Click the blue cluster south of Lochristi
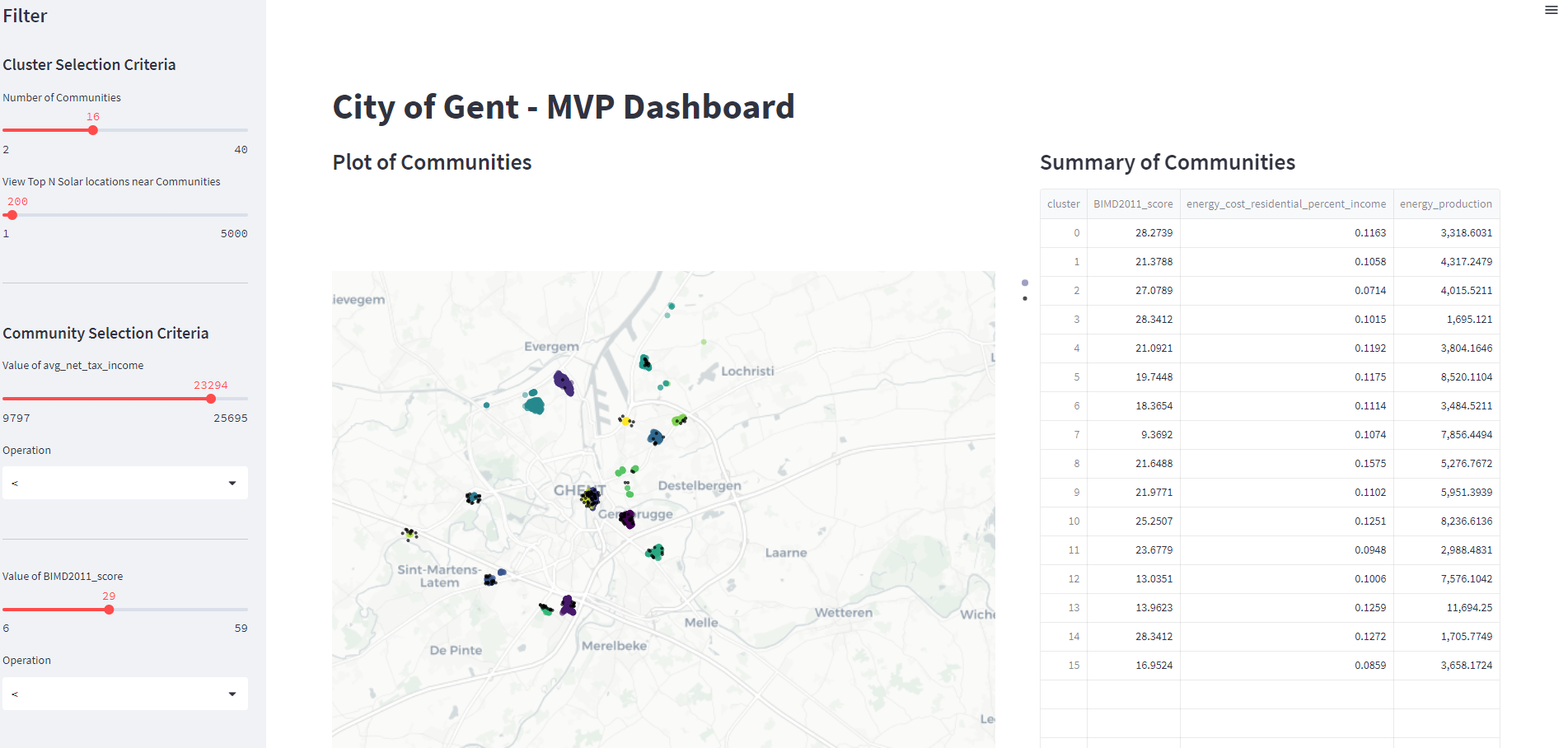Screen dimensions: 1568x748 (x=655, y=437)
